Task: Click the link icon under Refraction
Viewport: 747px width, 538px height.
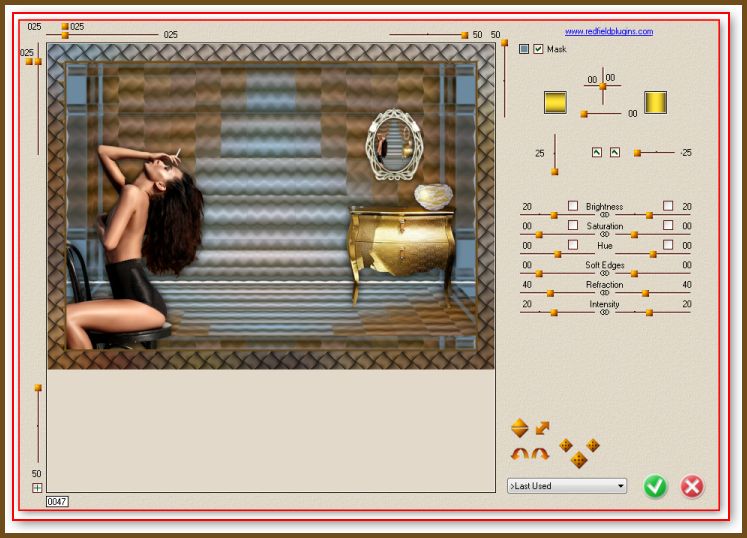Action: click(605, 293)
